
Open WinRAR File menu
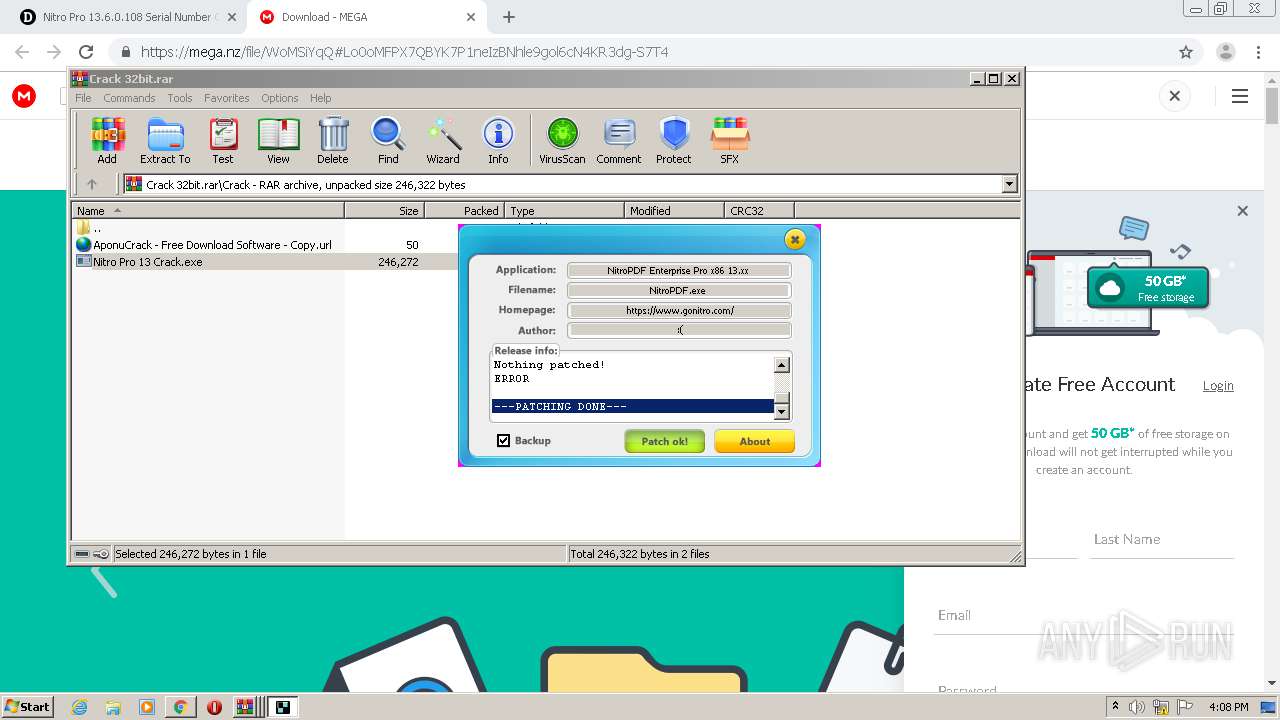coord(83,98)
